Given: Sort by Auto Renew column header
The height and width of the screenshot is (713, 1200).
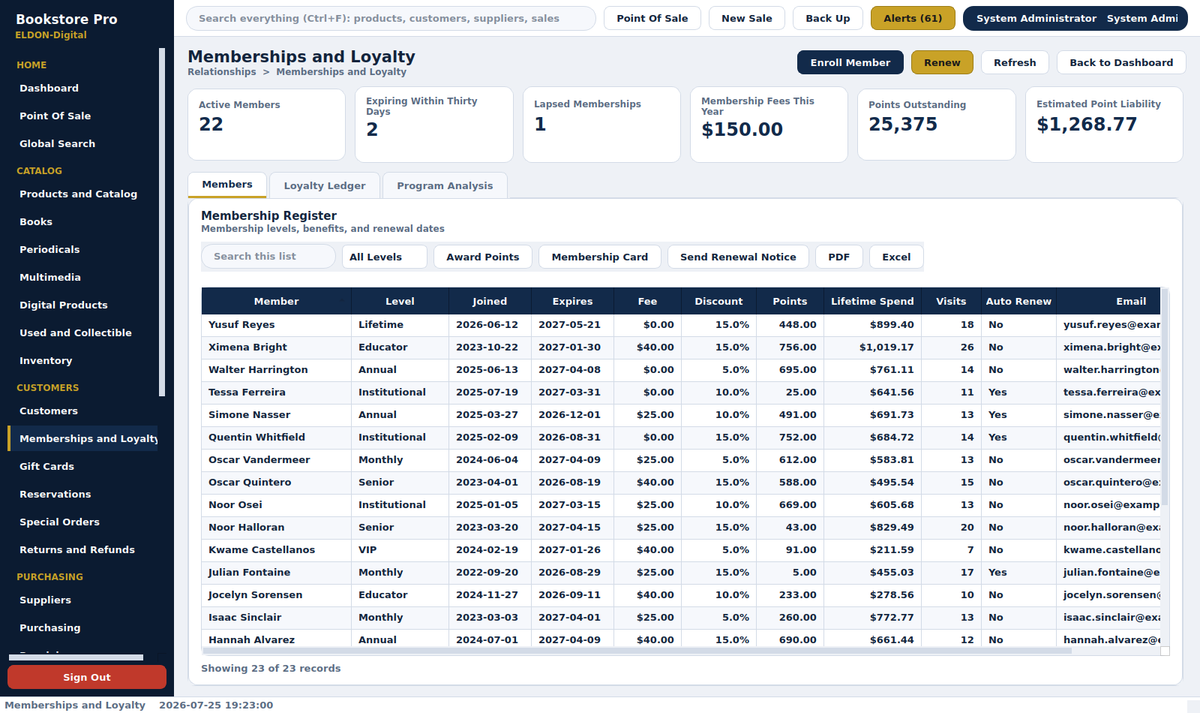Looking at the screenshot, I should [x=1019, y=301].
